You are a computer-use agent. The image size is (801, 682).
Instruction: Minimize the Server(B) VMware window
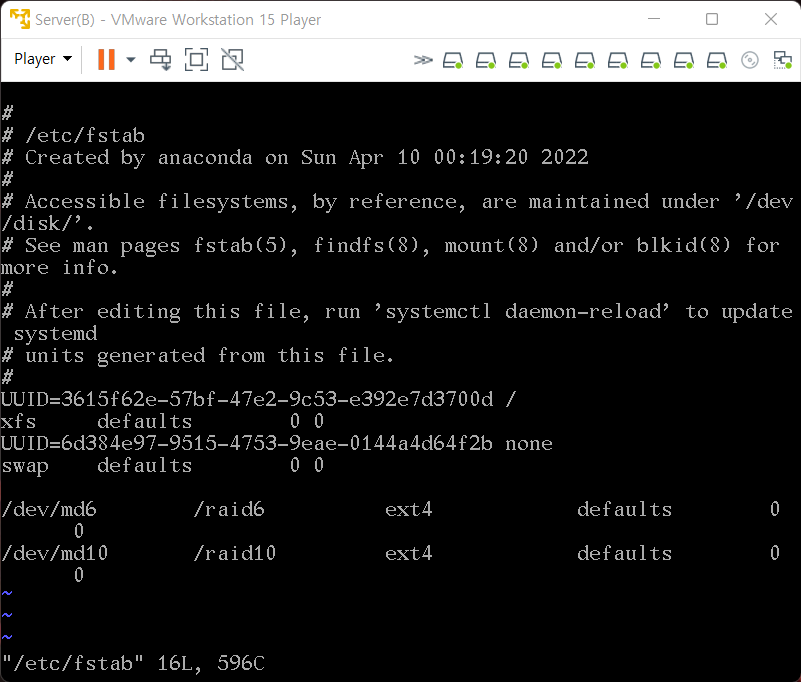654,19
